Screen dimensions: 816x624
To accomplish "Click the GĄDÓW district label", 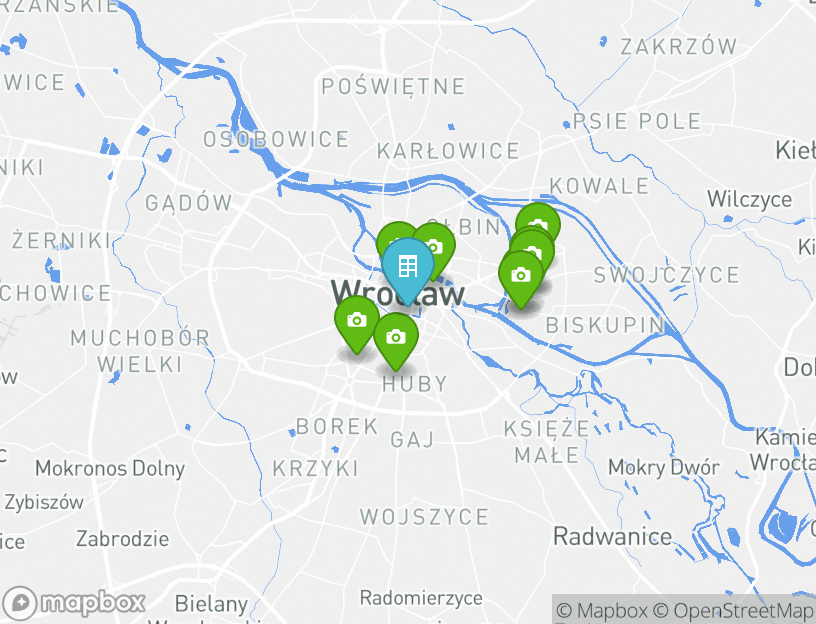I will pos(188,203).
